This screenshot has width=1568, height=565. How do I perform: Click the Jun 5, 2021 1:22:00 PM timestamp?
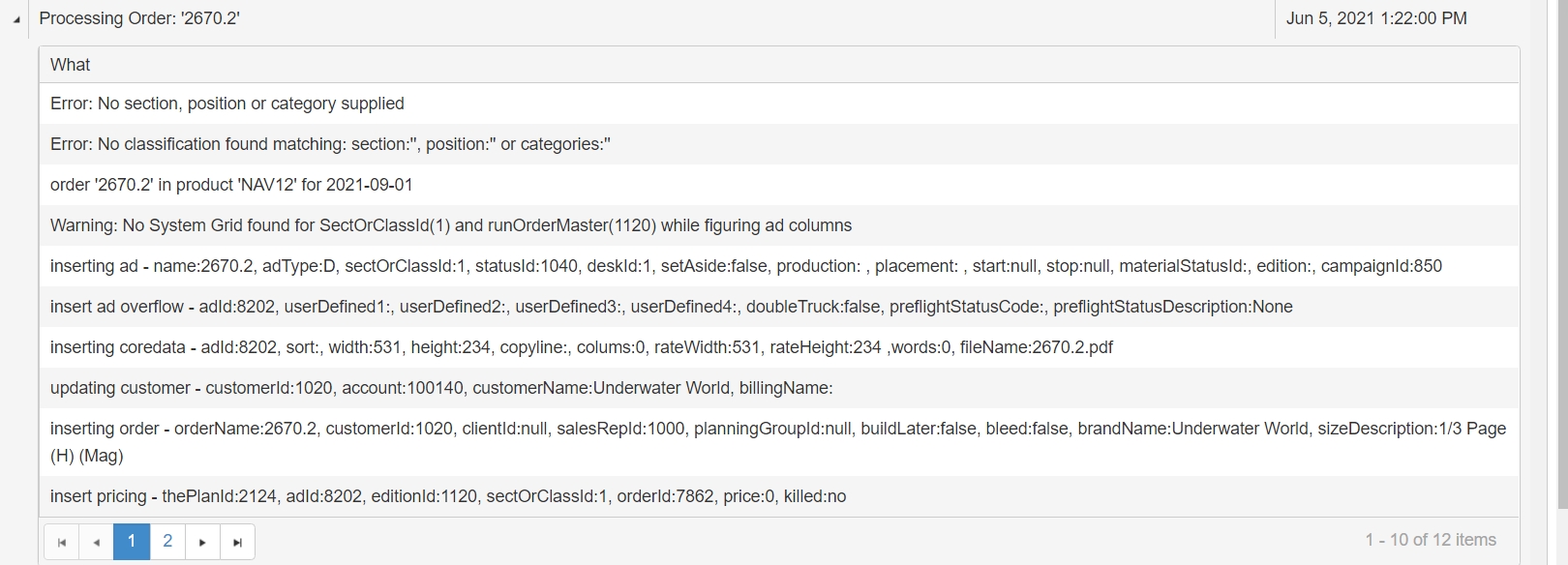point(1375,18)
